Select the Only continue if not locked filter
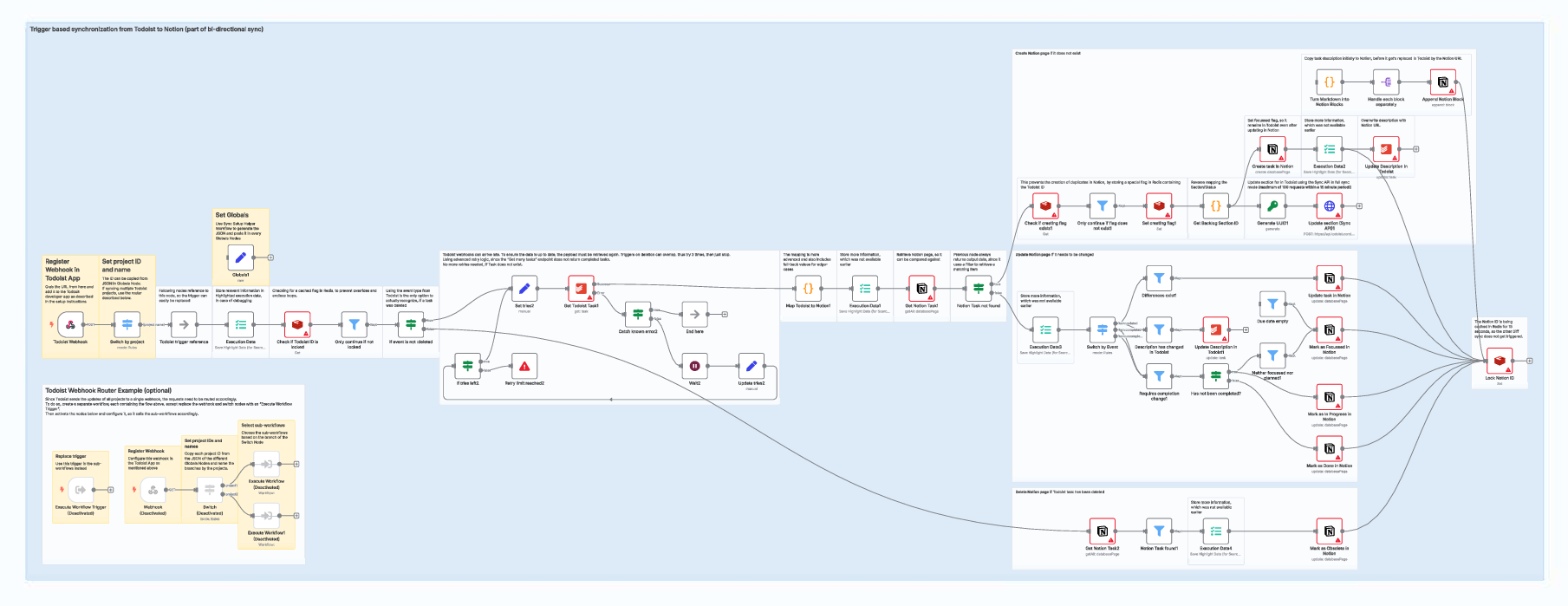1568x606 pixels. pyautogui.click(x=354, y=325)
